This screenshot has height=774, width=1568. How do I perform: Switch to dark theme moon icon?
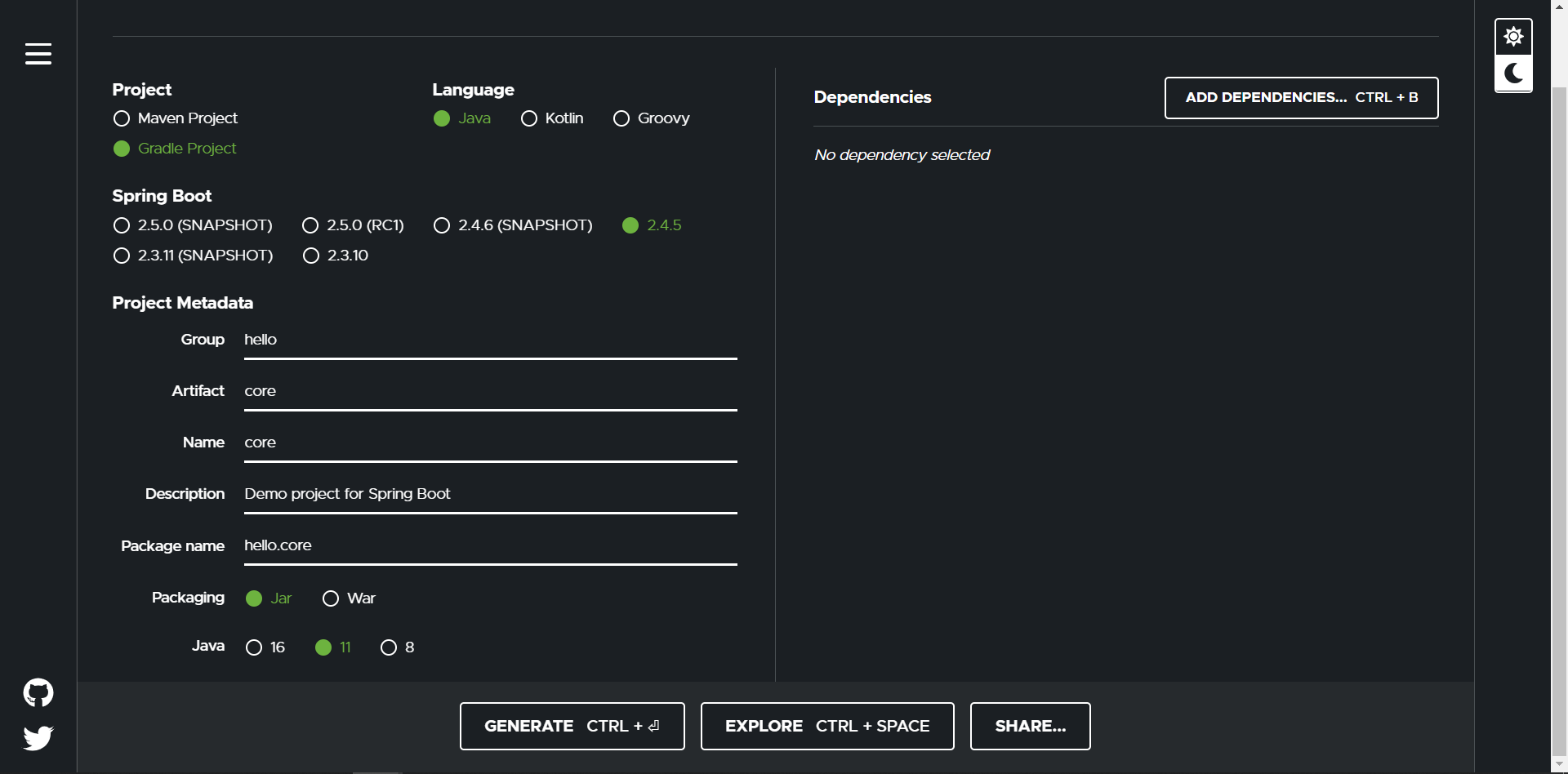click(1513, 73)
